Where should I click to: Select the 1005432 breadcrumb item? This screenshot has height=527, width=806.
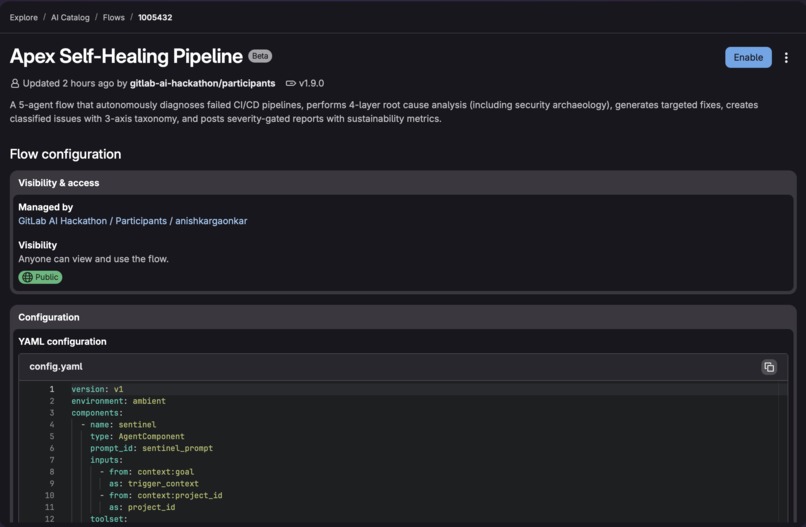[155, 17]
